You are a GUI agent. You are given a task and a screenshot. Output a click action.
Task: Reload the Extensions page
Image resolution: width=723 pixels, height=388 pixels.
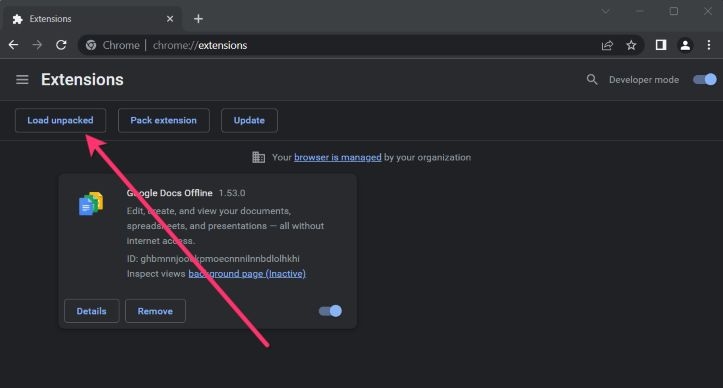click(61, 45)
